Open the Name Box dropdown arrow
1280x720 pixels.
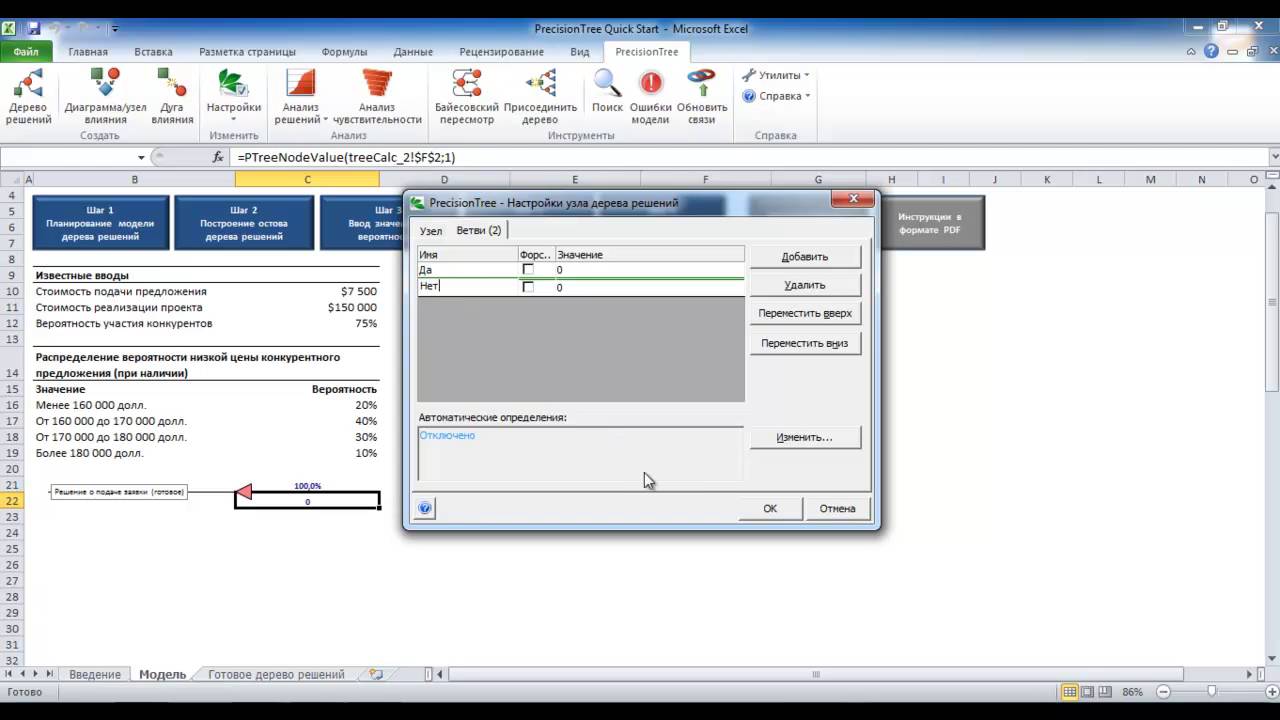pos(141,157)
